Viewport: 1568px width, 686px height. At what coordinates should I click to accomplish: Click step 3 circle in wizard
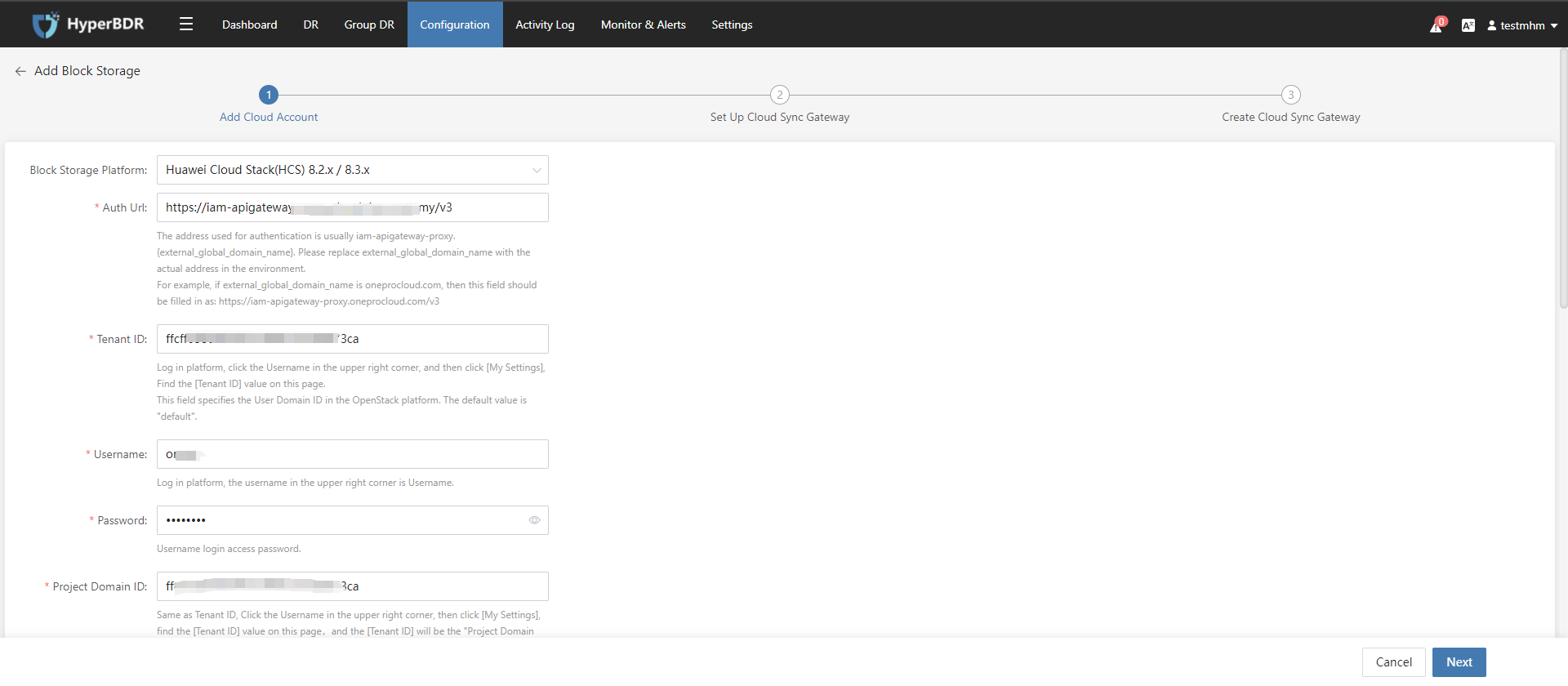pyautogui.click(x=1291, y=95)
